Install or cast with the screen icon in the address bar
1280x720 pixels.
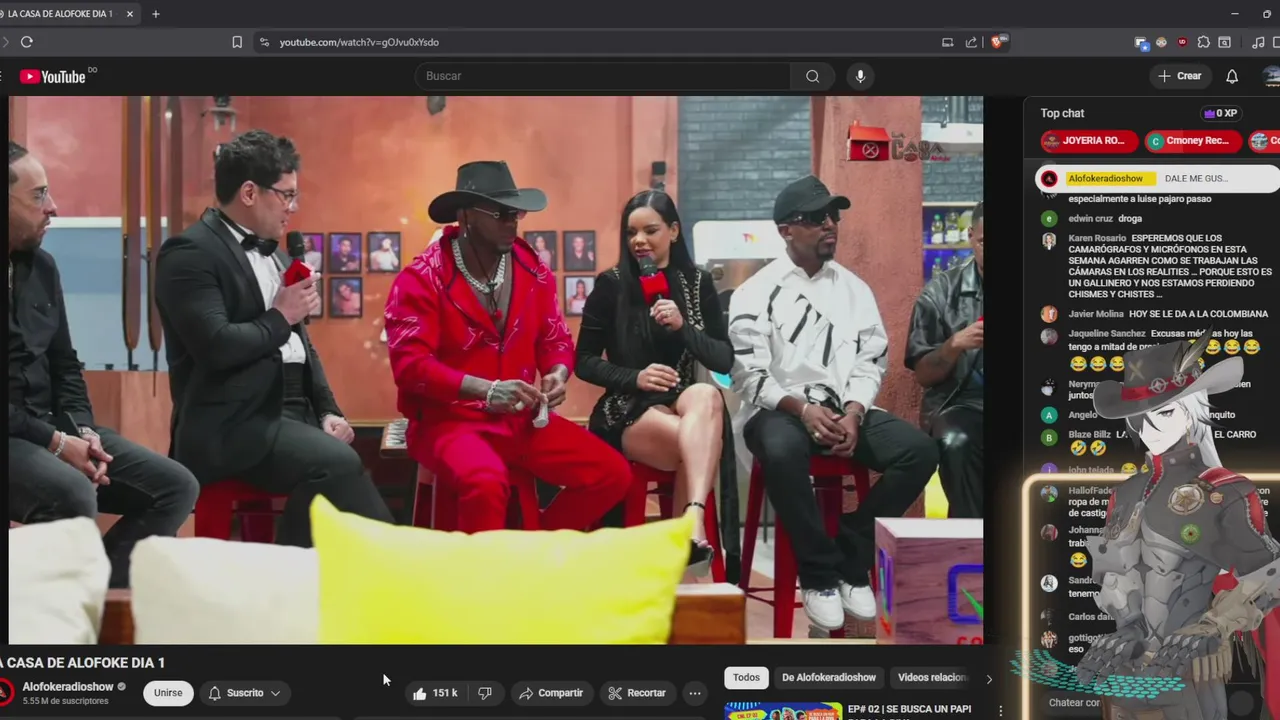coord(947,42)
